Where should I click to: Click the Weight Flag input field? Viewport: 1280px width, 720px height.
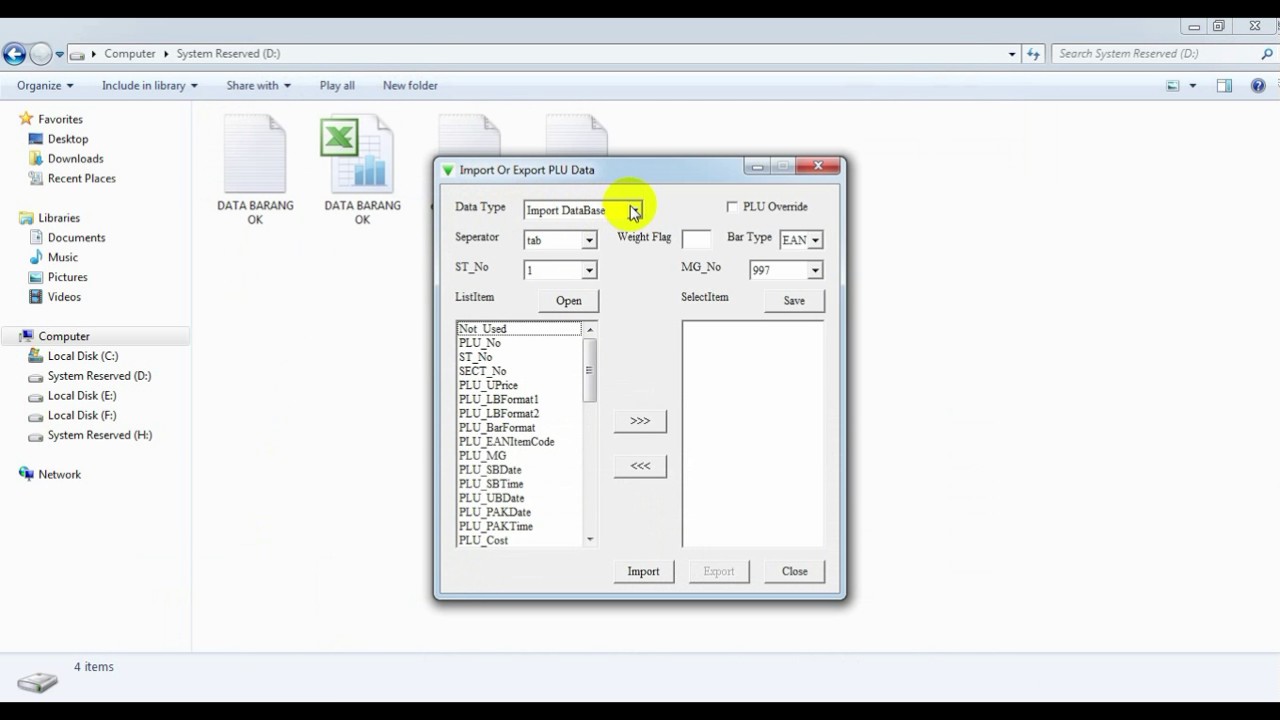click(696, 239)
